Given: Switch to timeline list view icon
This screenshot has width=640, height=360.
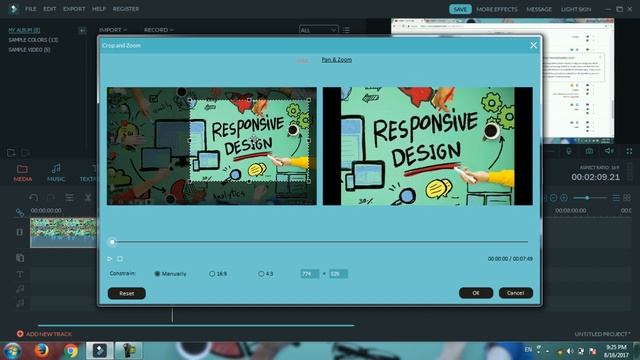Looking at the screenshot, I should [x=616, y=198].
